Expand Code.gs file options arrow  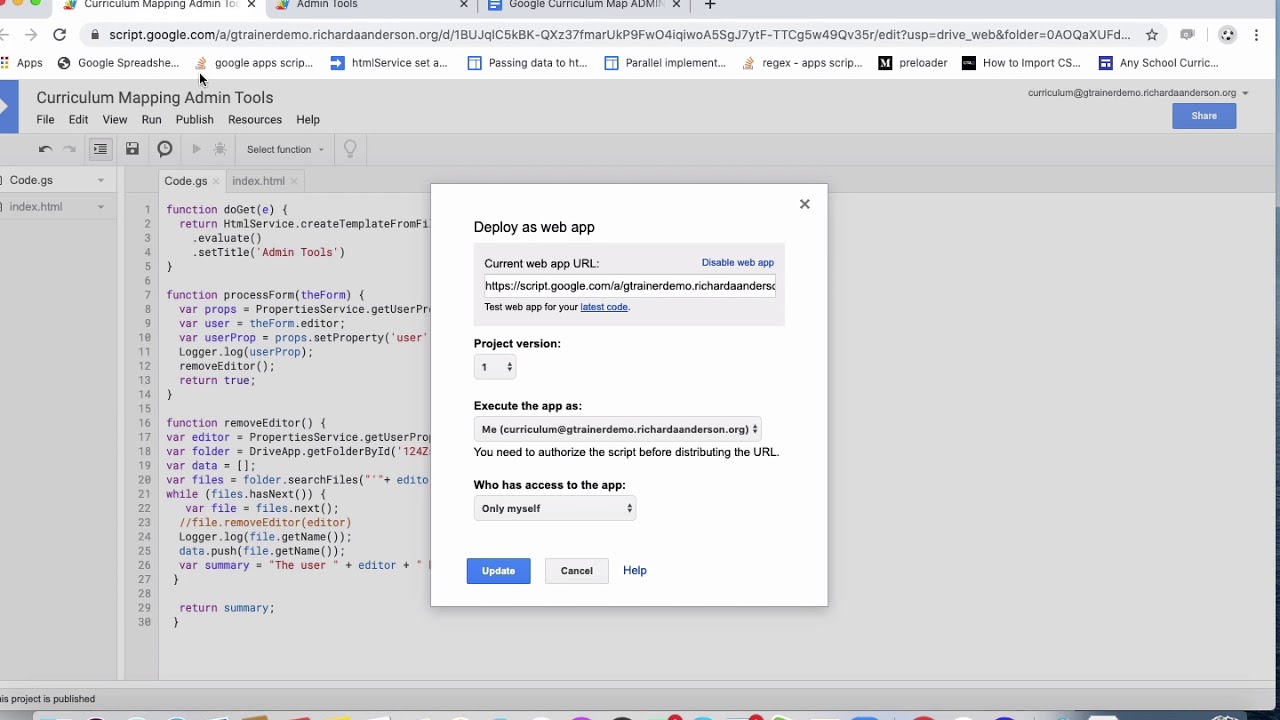(101, 181)
